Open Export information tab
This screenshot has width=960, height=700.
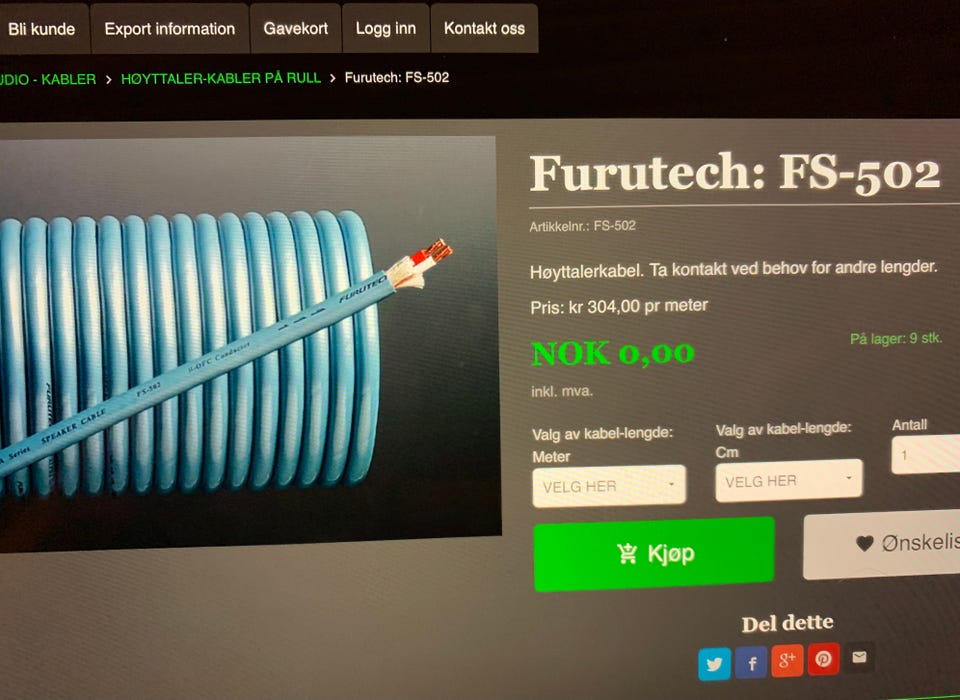click(170, 29)
